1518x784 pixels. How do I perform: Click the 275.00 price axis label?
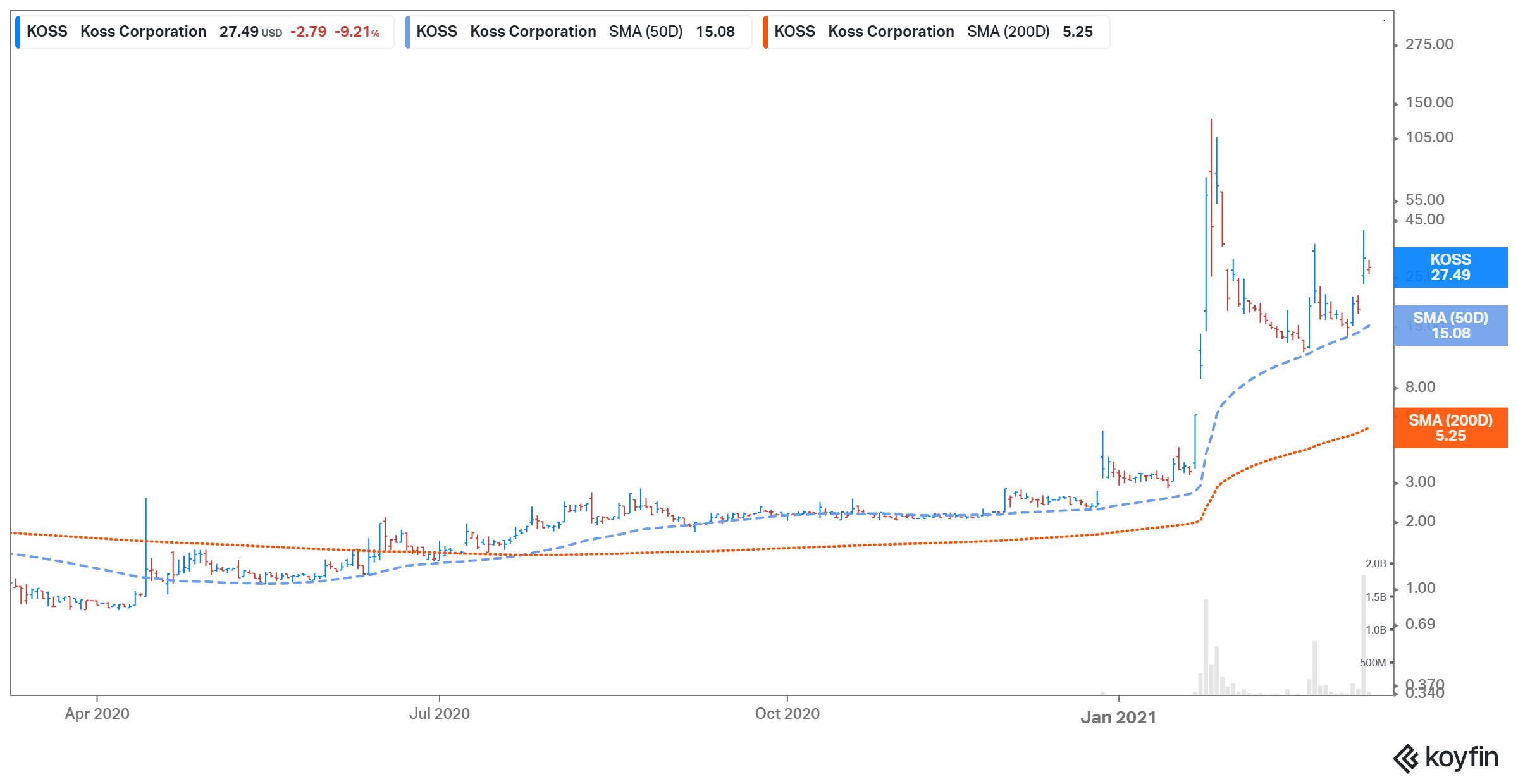coord(1429,44)
